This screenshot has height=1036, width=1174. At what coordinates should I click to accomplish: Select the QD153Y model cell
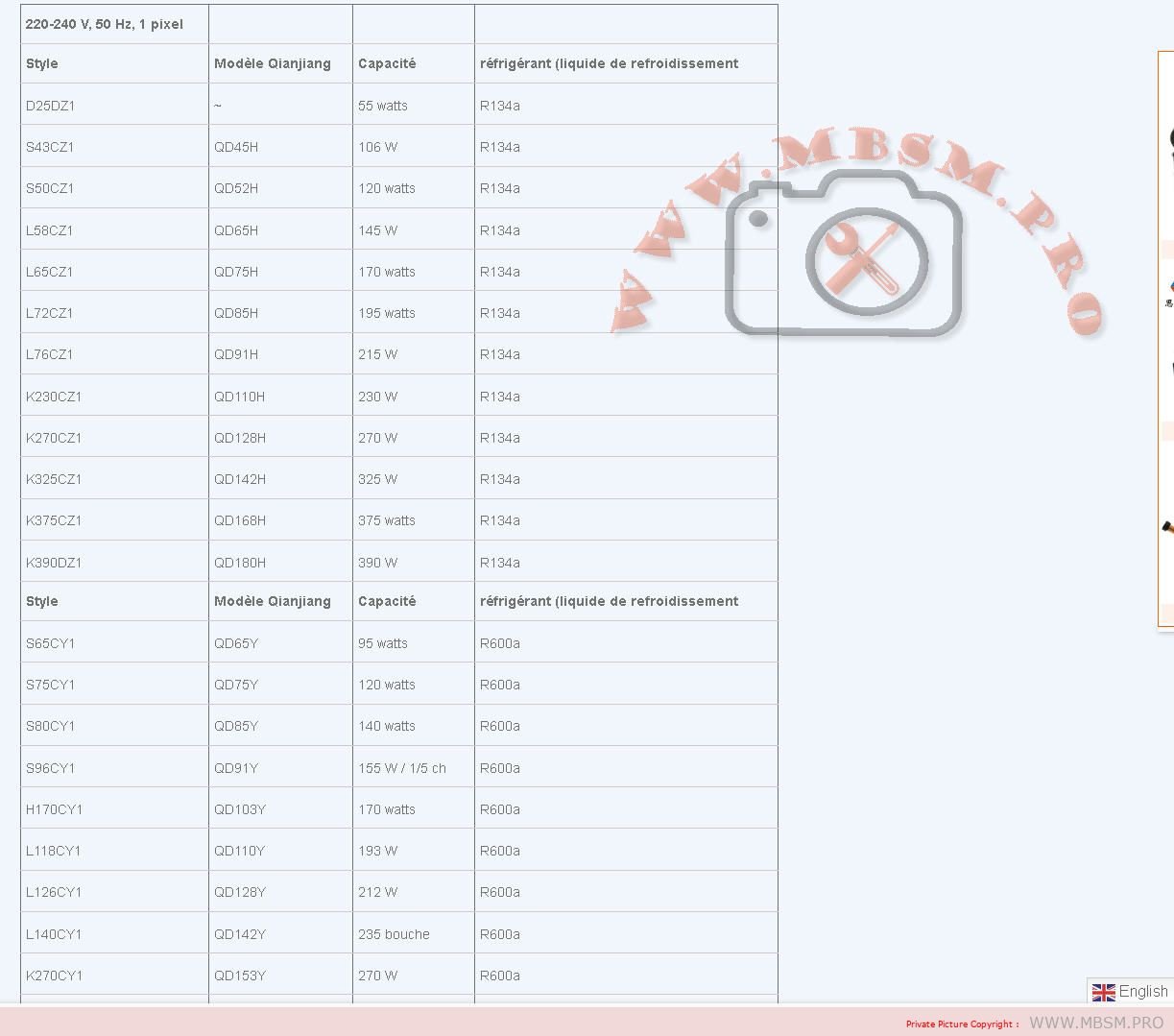pyautogui.click(x=240, y=976)
